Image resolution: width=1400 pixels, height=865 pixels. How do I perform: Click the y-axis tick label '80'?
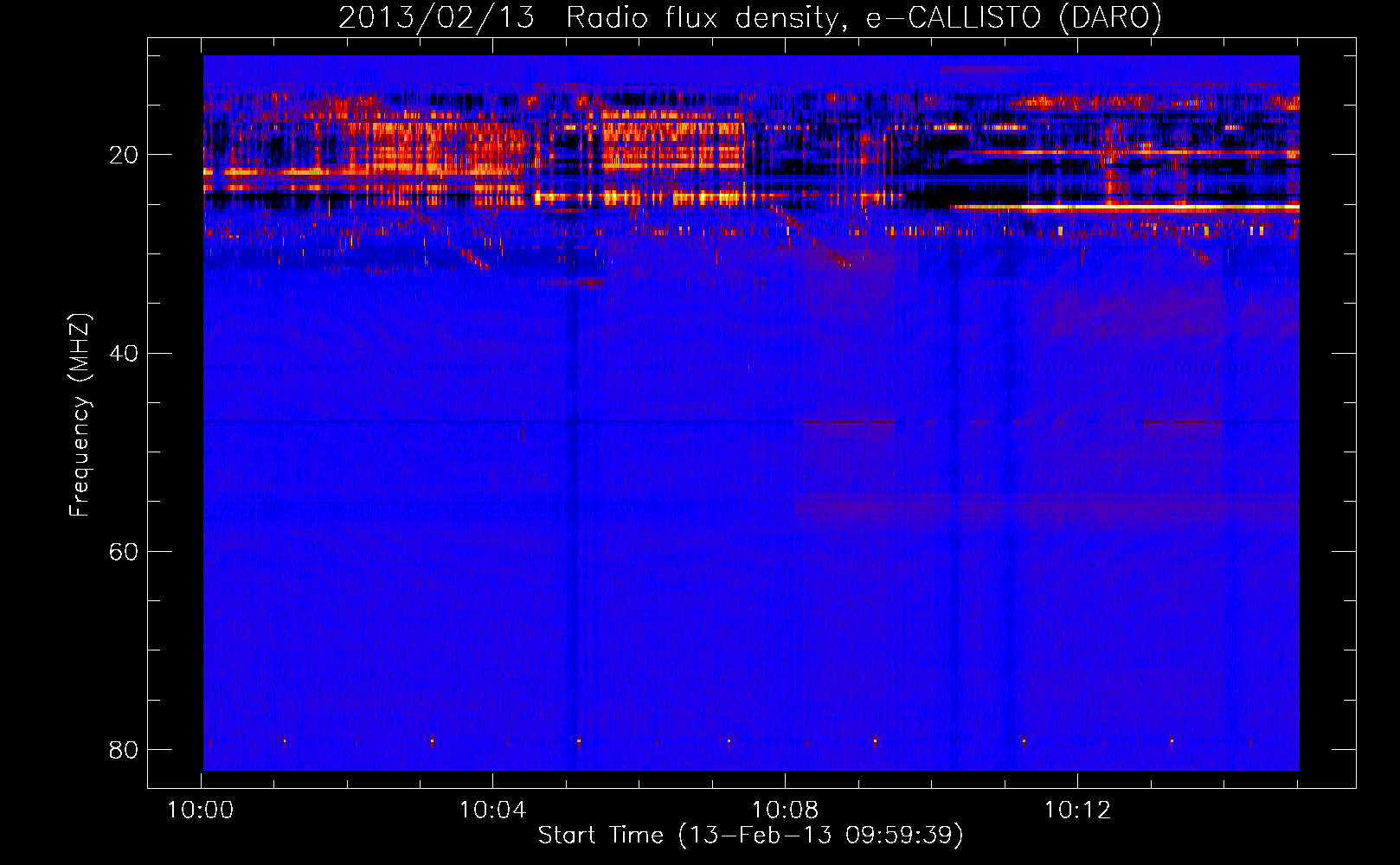[123, 749]
